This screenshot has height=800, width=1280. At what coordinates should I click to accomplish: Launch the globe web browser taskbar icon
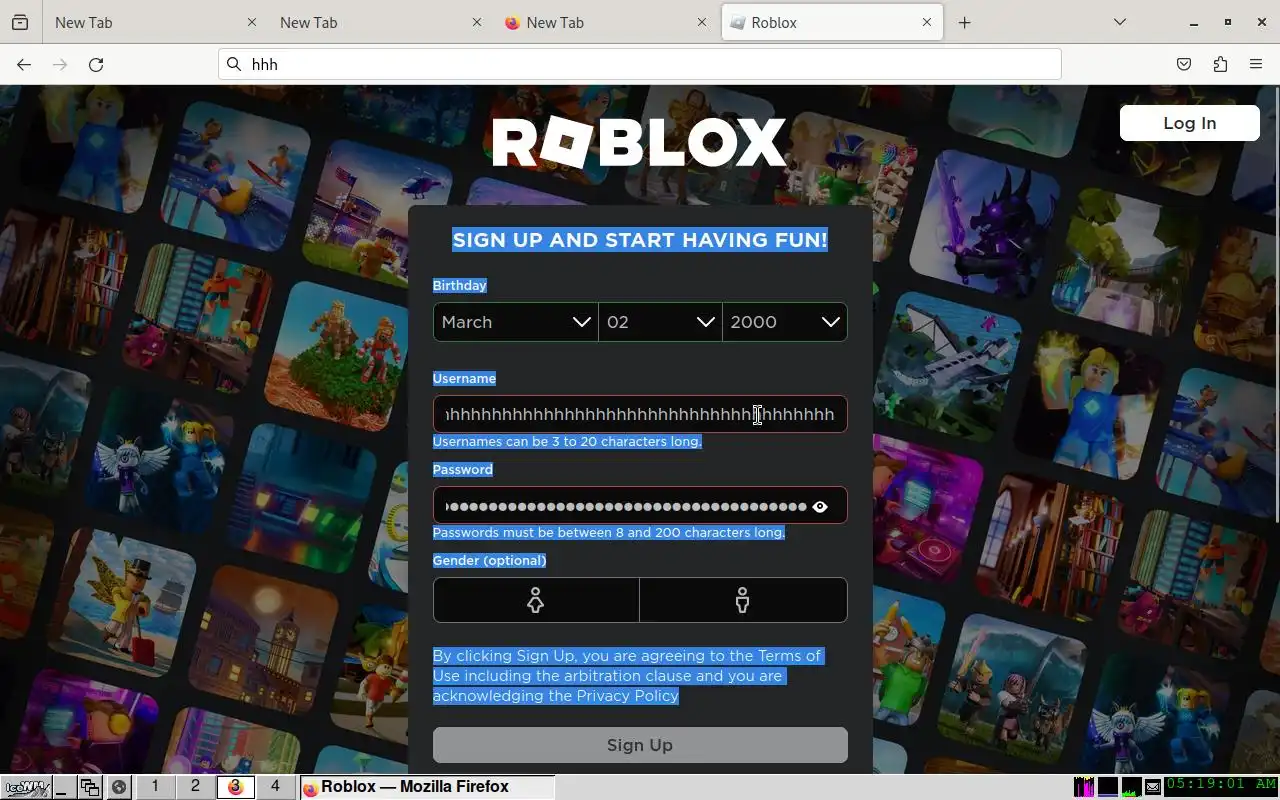119,787
